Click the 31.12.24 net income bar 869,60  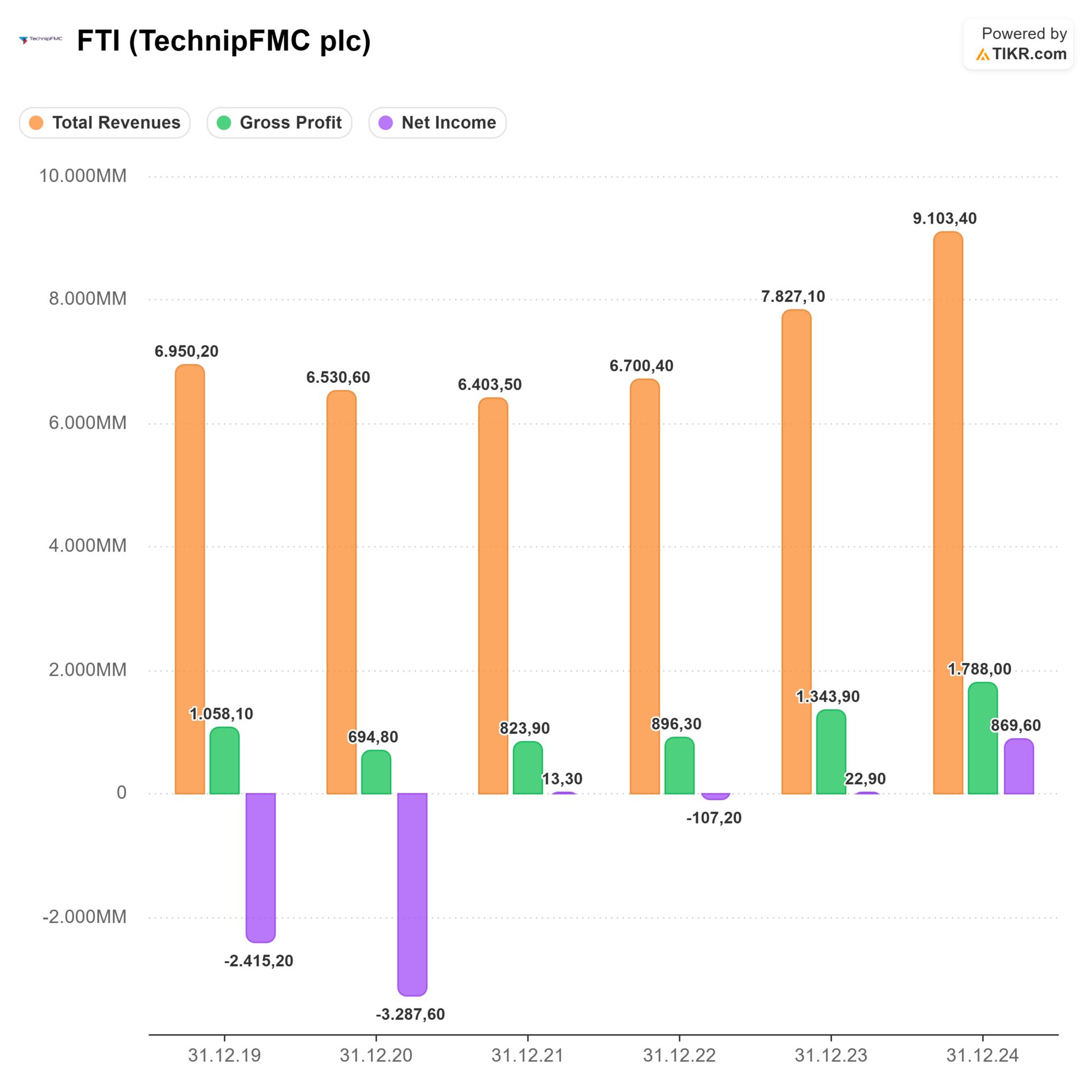coord(1019,766)
